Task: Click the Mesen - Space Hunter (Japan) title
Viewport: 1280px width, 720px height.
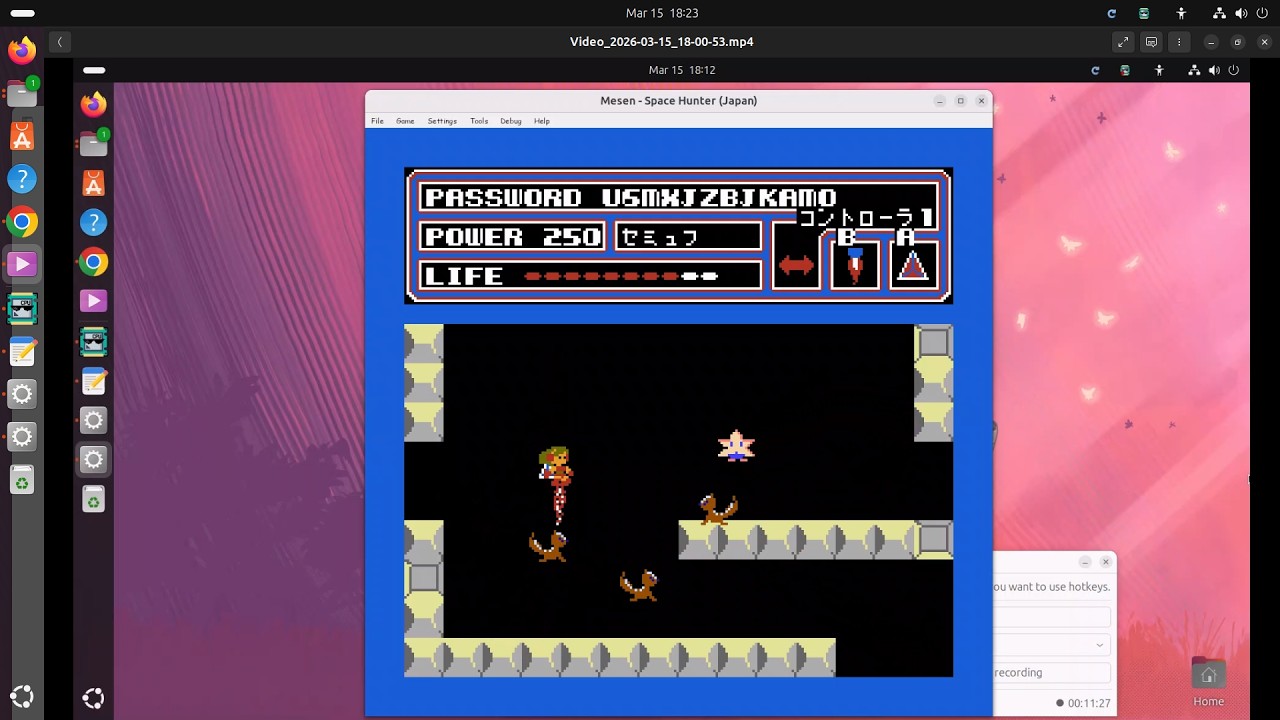Action: (678, 100)
